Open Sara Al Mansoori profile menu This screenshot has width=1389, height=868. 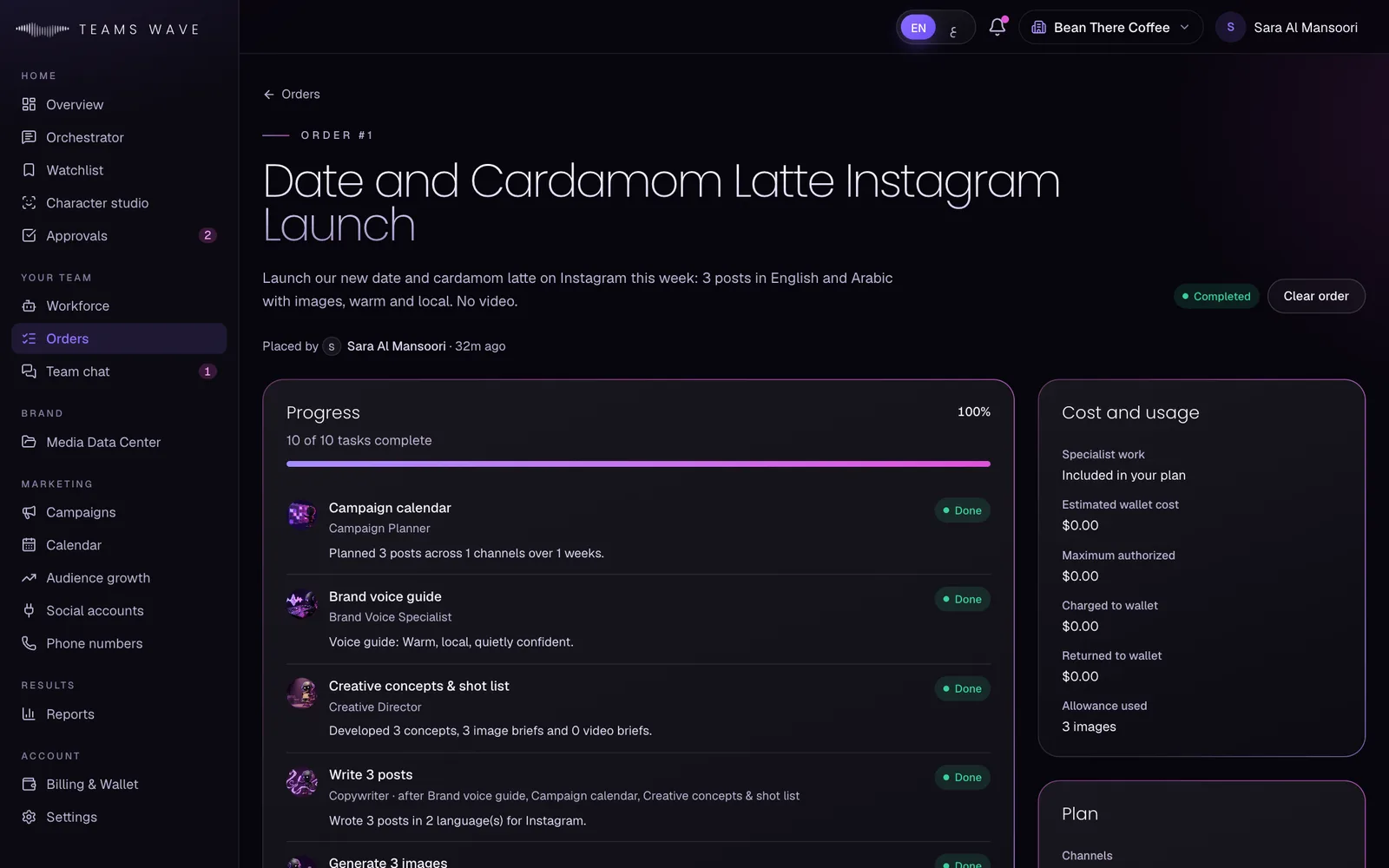click(x=1287, y=27)
